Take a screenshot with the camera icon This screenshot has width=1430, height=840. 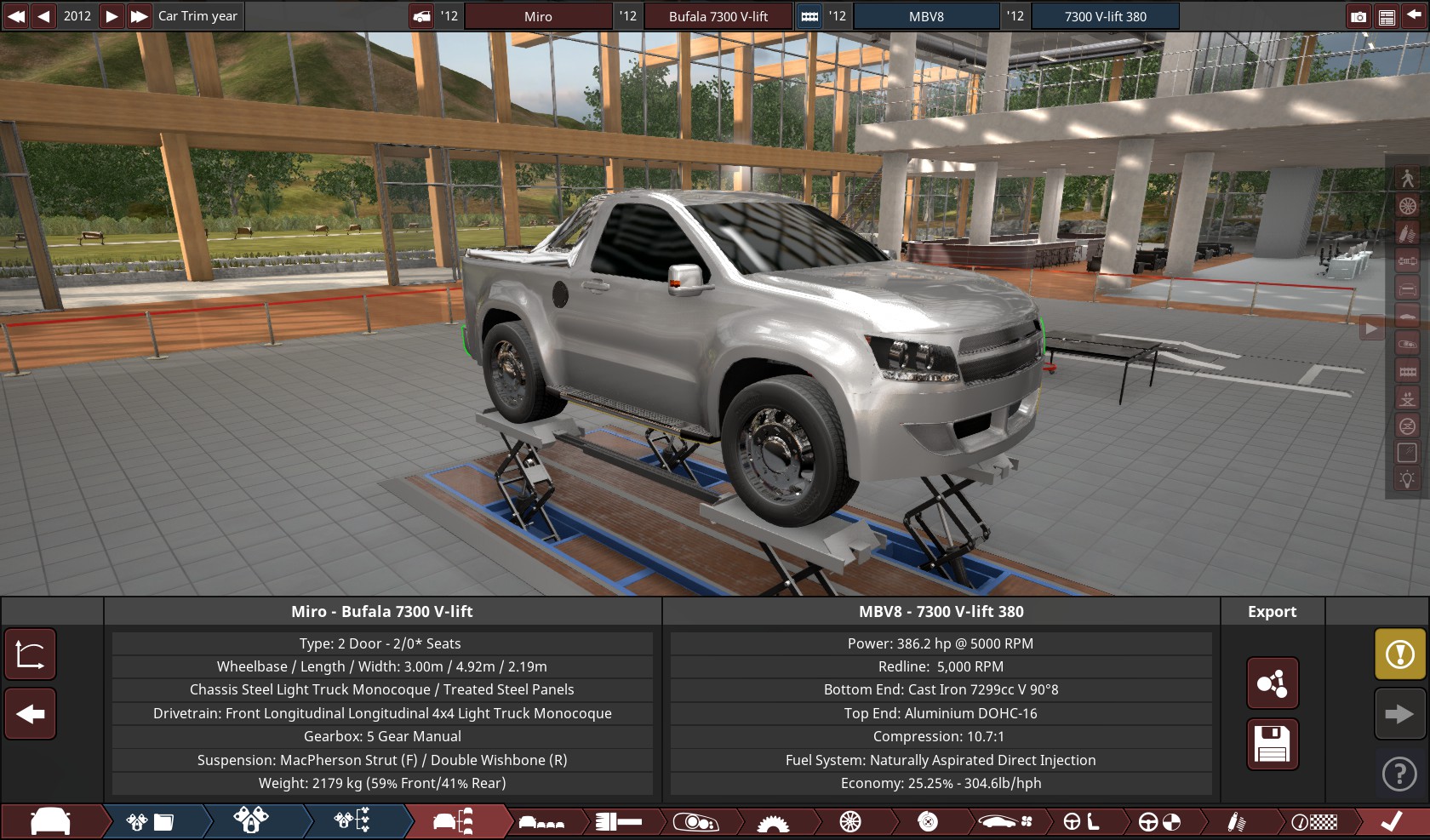[1358, 17]
